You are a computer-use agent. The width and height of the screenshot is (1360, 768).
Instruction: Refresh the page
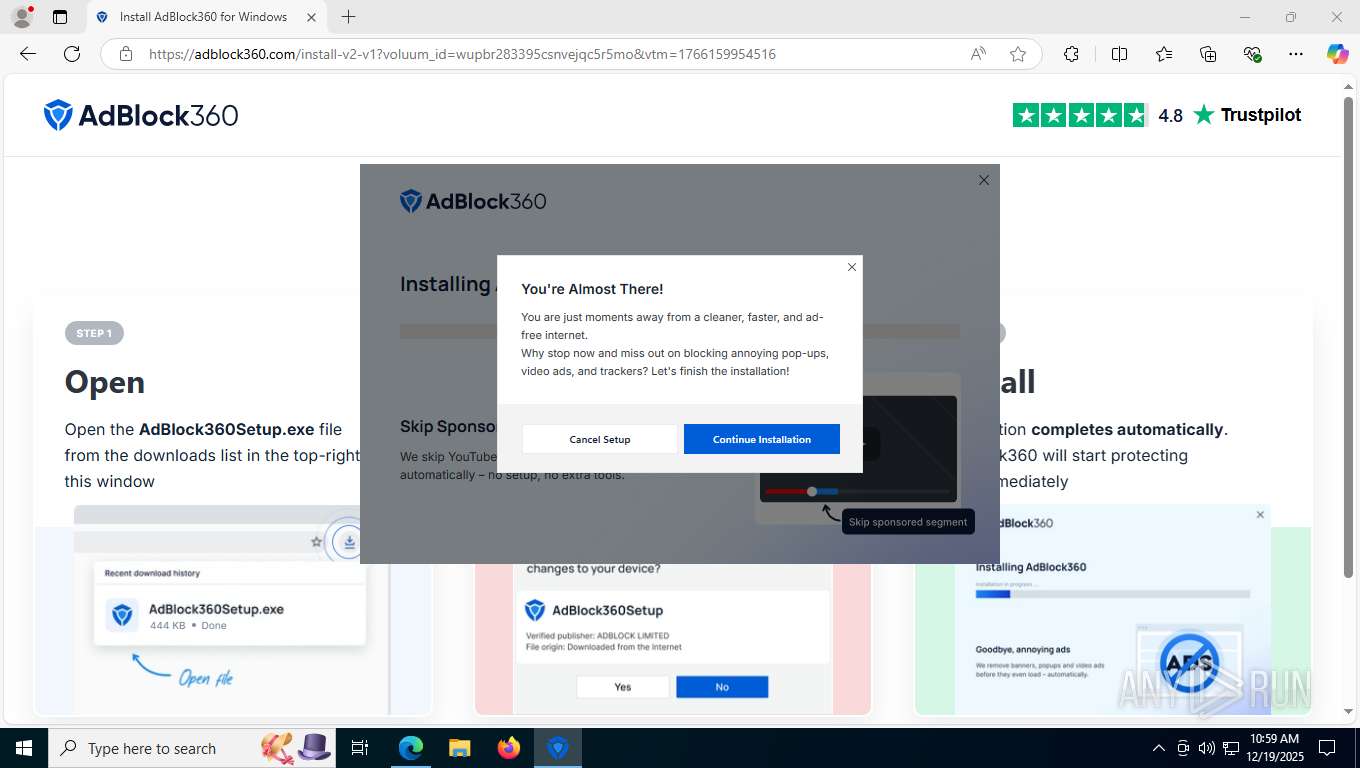[72, 54]
